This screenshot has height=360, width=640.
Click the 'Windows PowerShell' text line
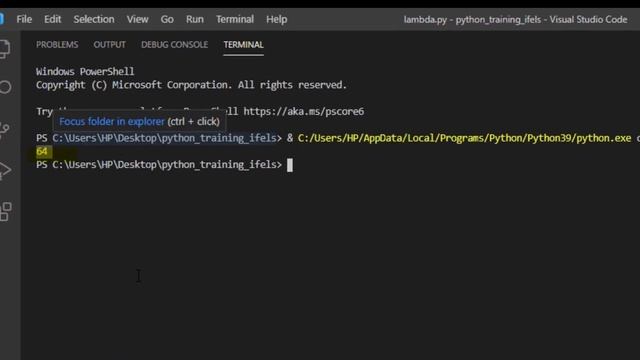click(x=85, y=71)
